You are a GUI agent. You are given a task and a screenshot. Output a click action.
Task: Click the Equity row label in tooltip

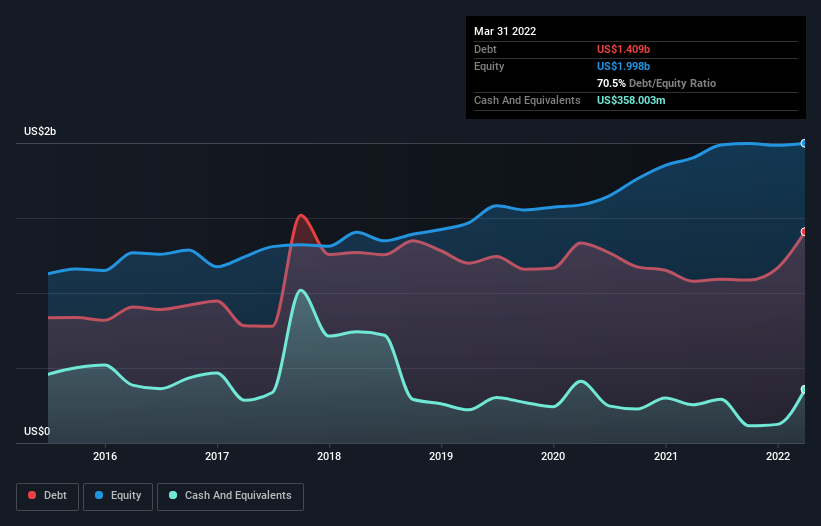click(x=489, y=66)
